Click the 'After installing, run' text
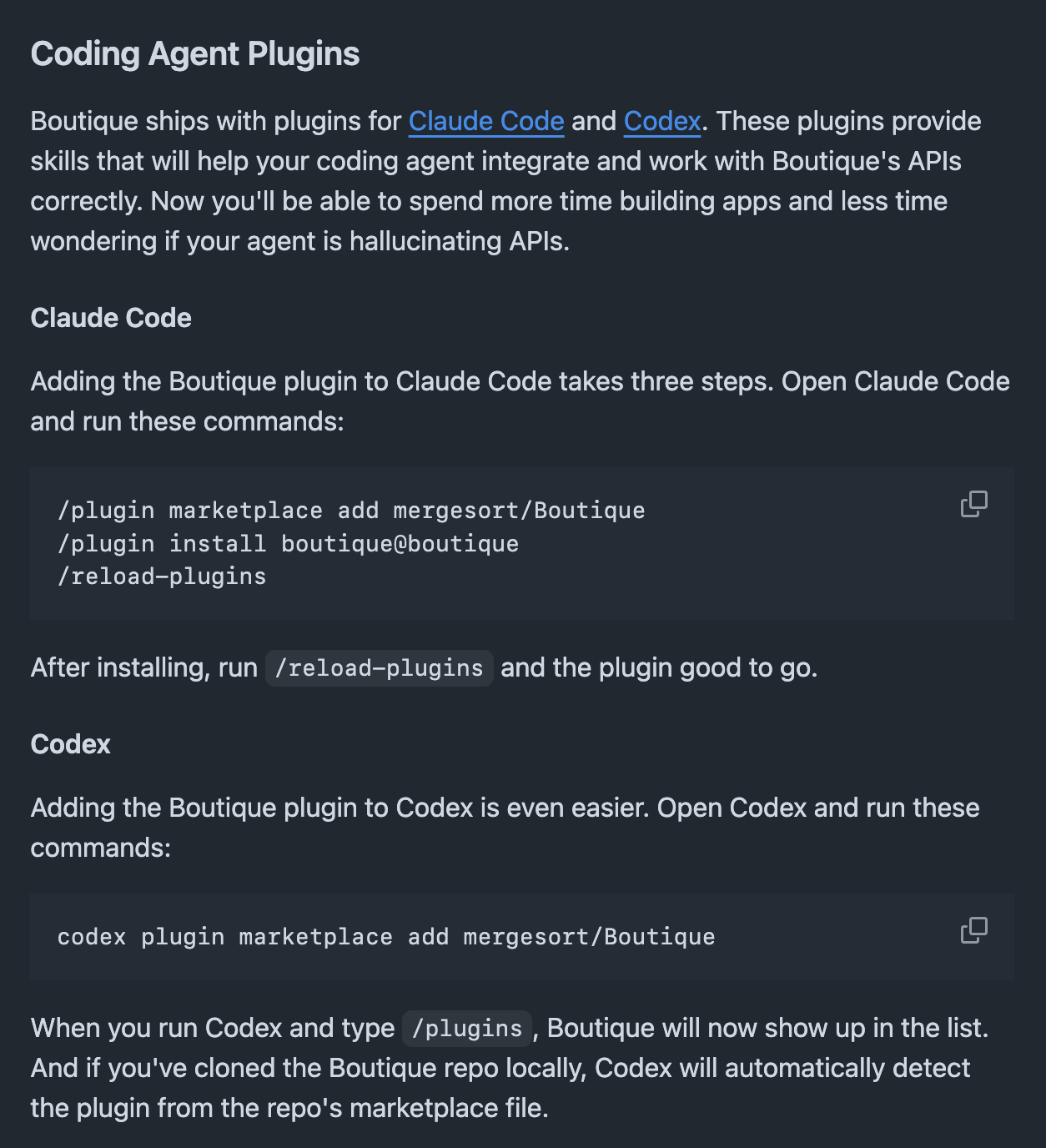The height and width of the screenshot is (1148, 1046). click(144, 667)
